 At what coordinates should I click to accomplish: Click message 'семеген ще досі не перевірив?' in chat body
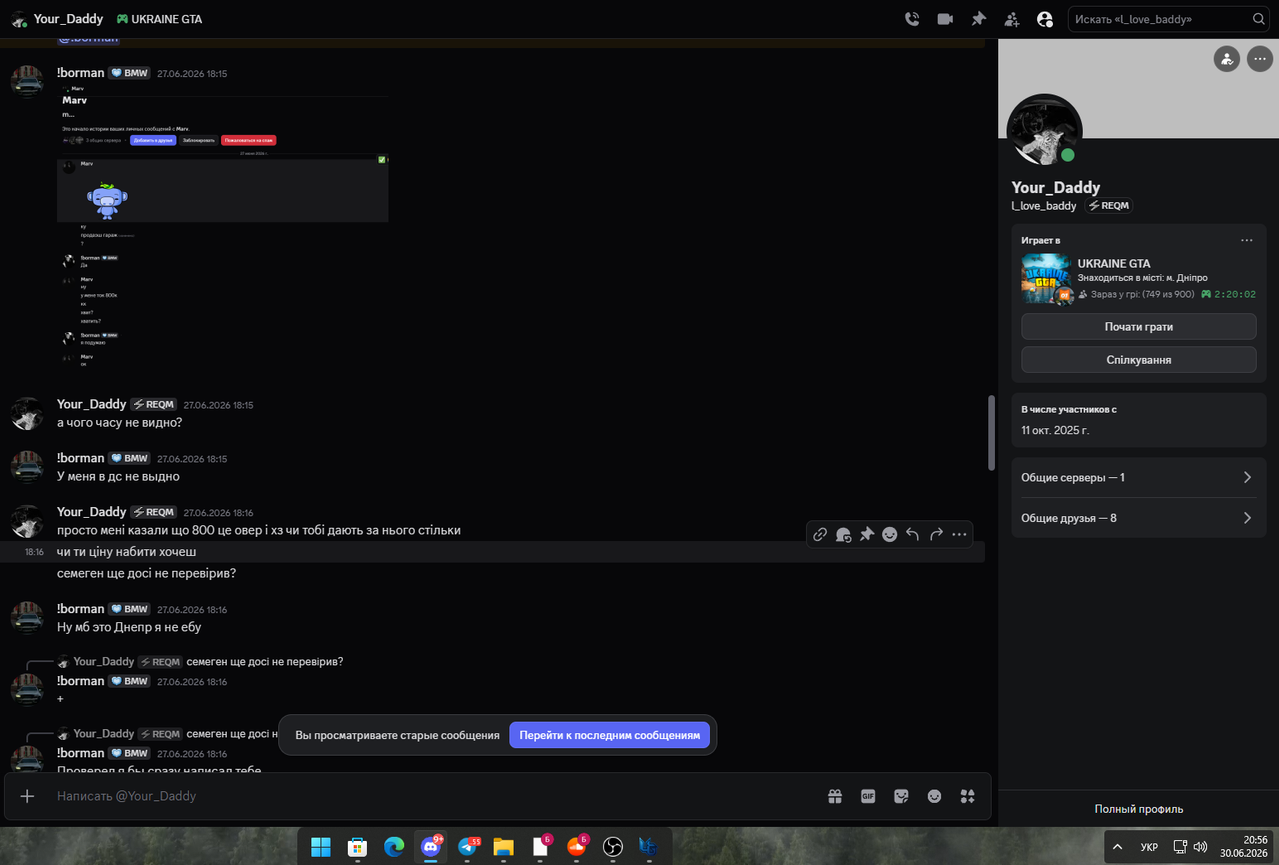(146, 573)
